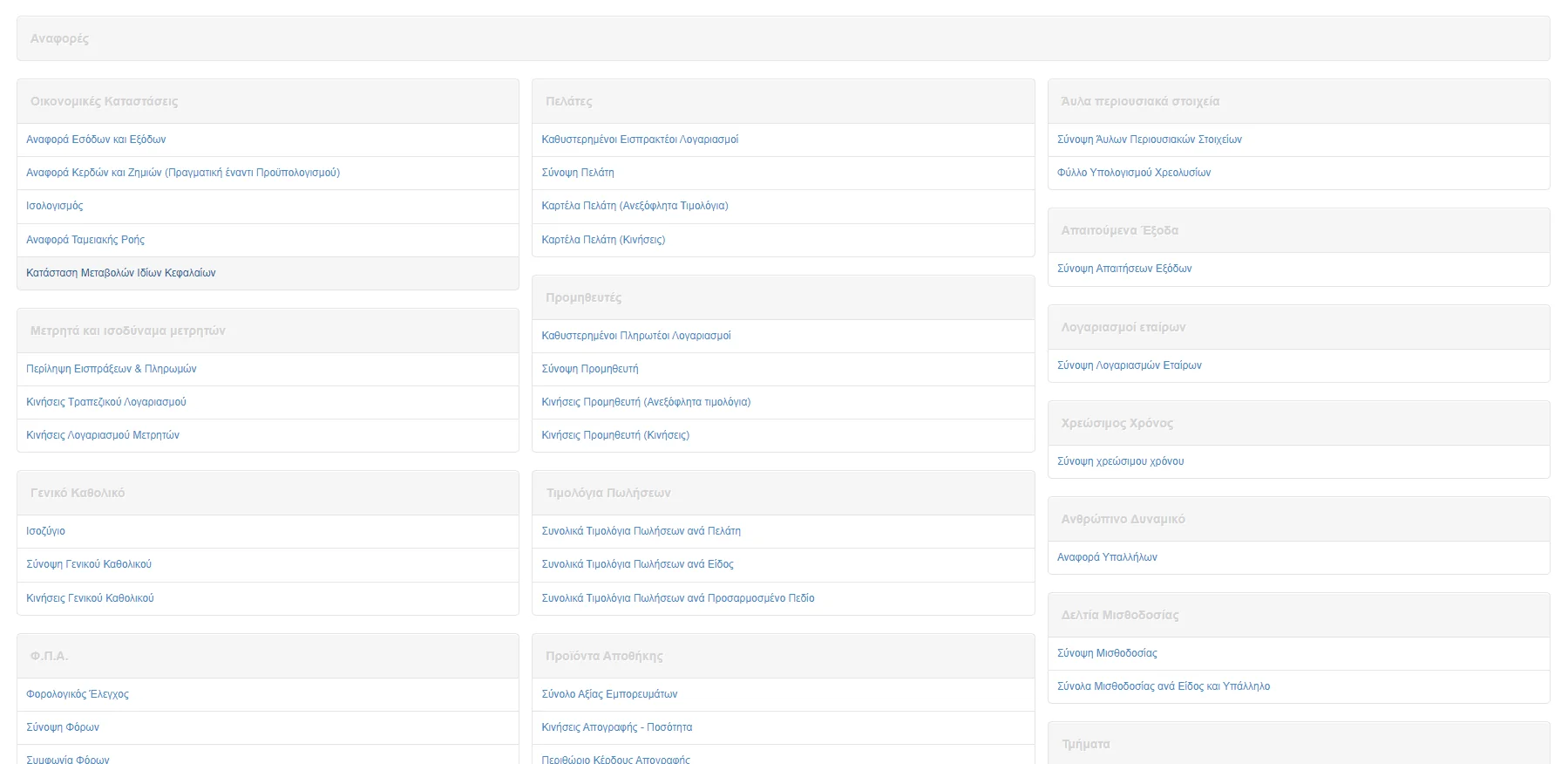This screenshot has height=764, width=1568.
Task: Click Φύλλο Υπολογισμού Χρεολυσίων link
Action: 1134,173
